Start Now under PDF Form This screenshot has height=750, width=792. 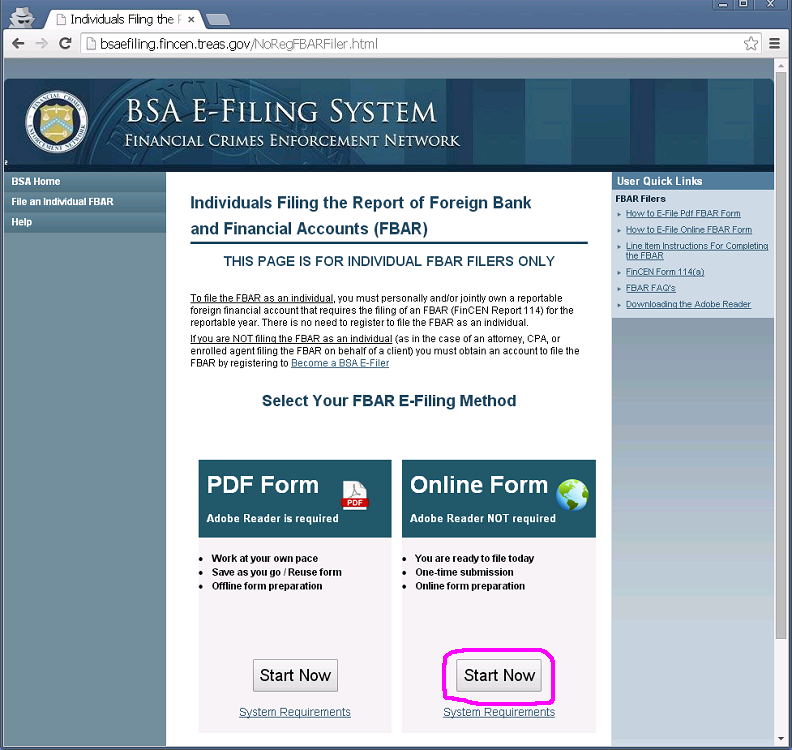pos(295,675)
